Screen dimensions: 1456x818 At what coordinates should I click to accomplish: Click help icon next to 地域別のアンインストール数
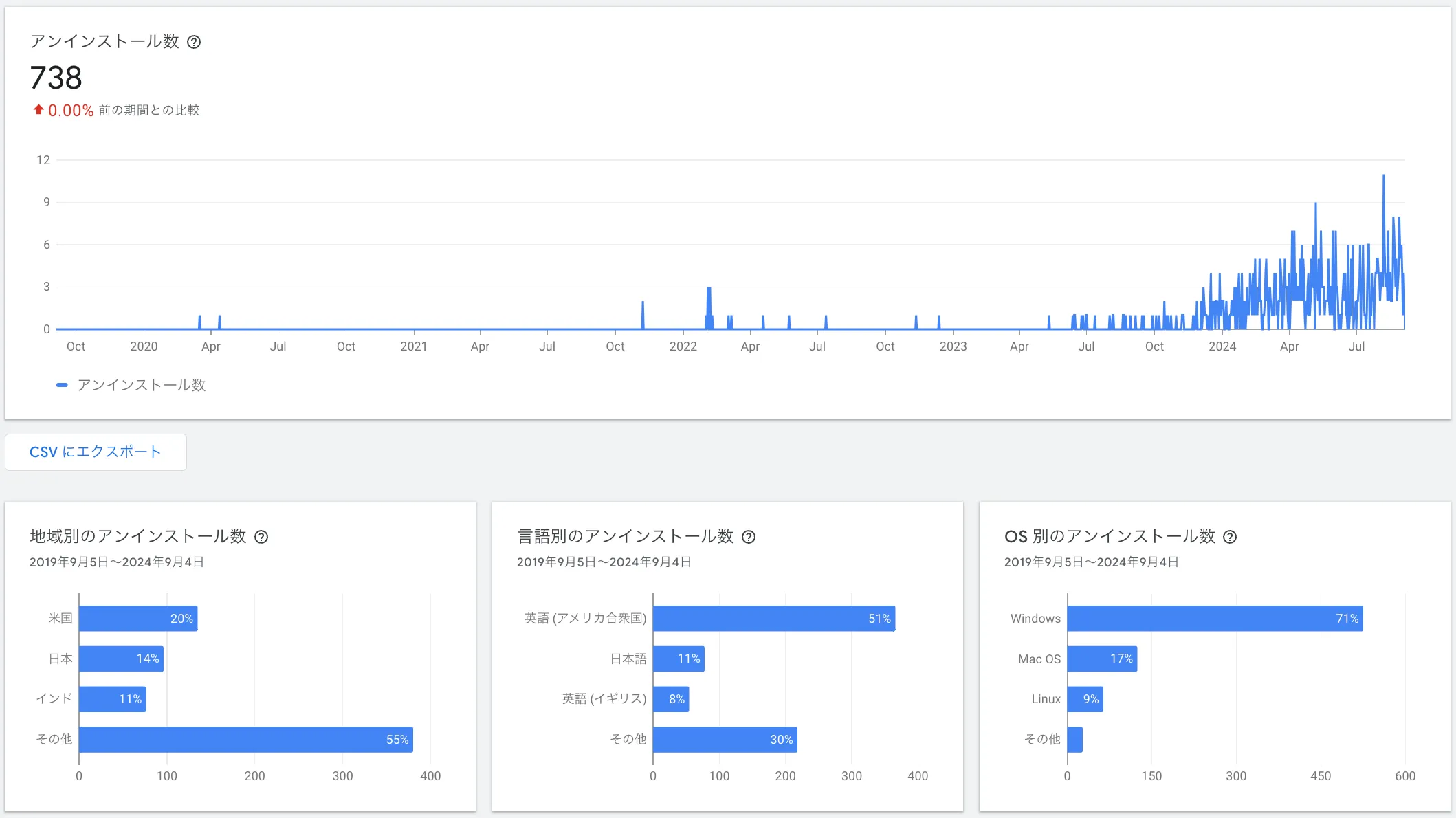[261, 537]
